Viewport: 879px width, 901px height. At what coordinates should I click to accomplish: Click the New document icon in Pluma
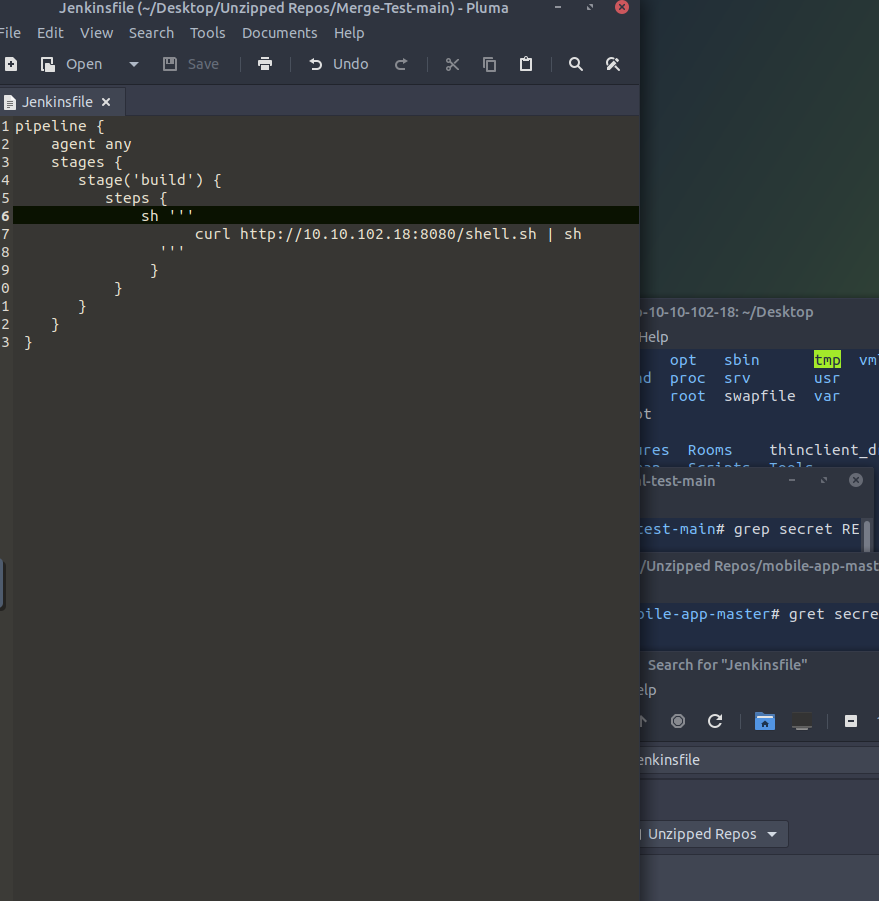11,64
